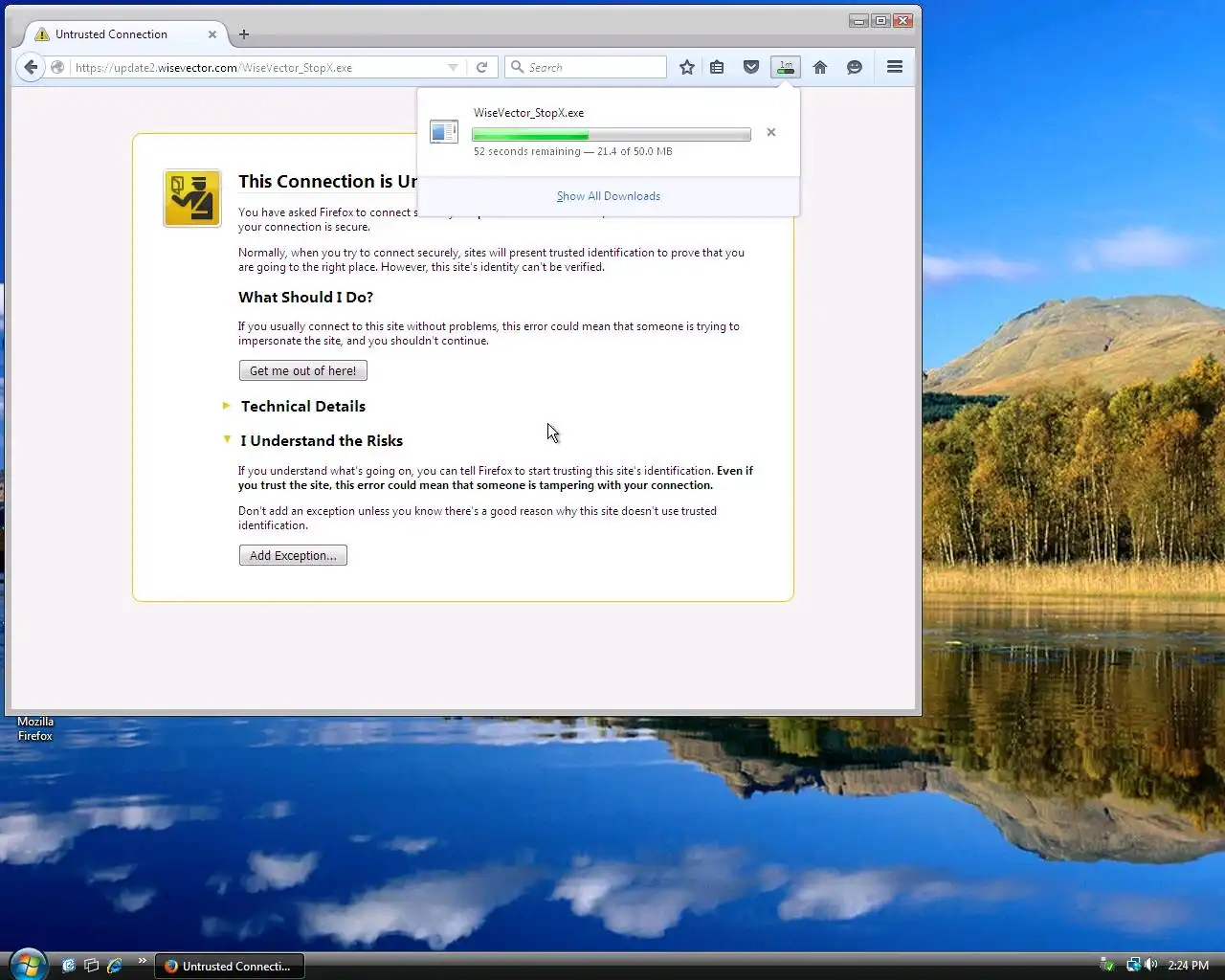The image size is (1225, 980).
Task: Open the Windows Start orb
Action: click(28, 964)
